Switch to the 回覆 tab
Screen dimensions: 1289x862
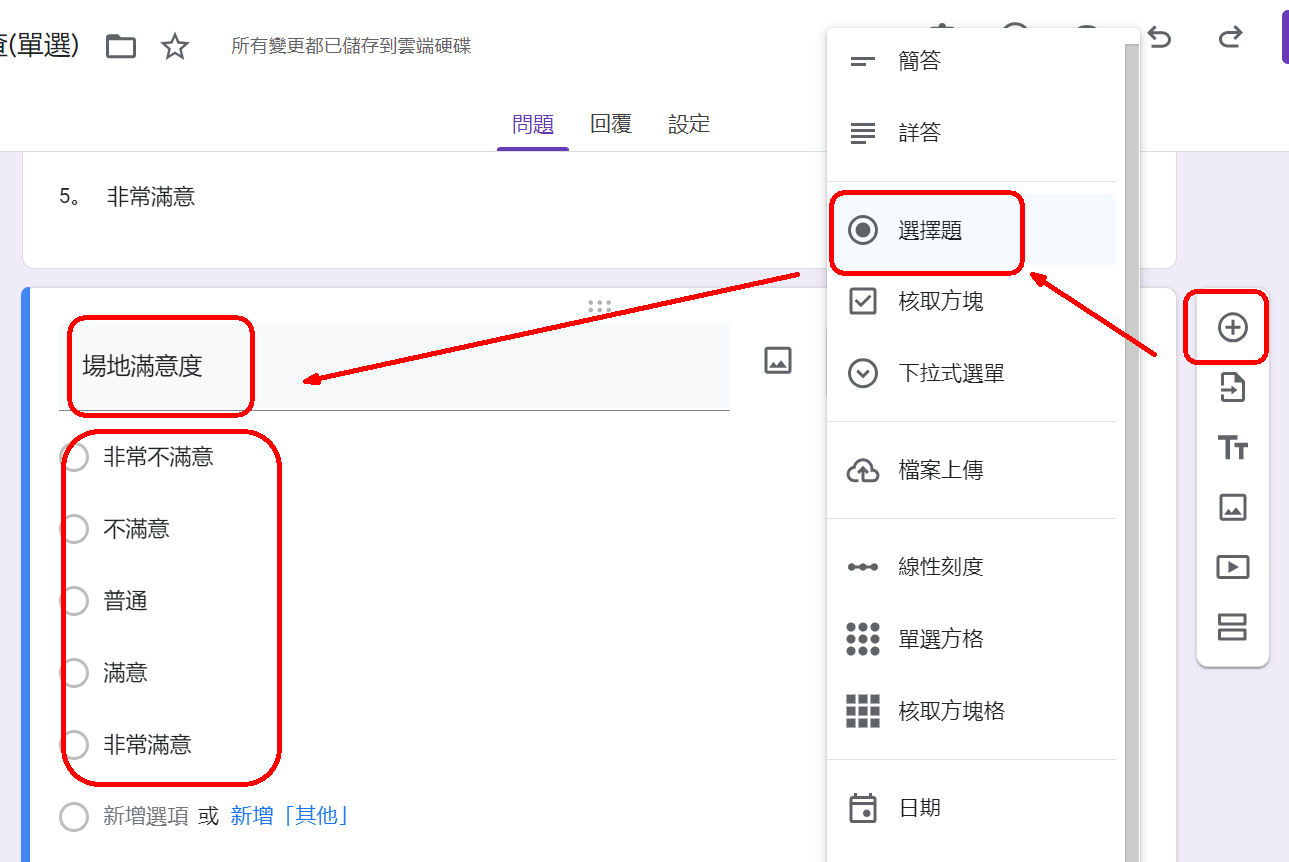(x=610, y=125)
